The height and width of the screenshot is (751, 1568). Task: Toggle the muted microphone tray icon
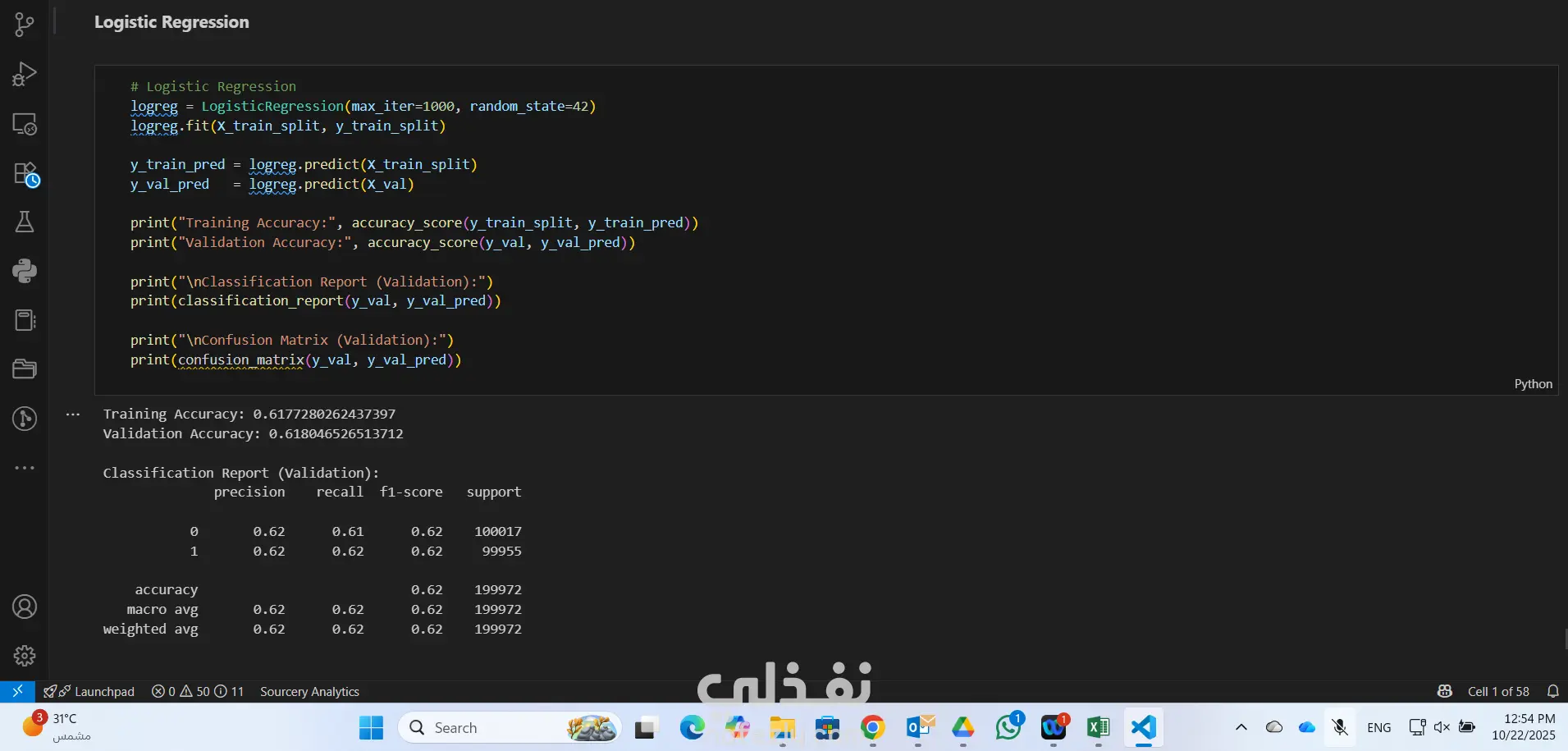[x=1340, y=727]
